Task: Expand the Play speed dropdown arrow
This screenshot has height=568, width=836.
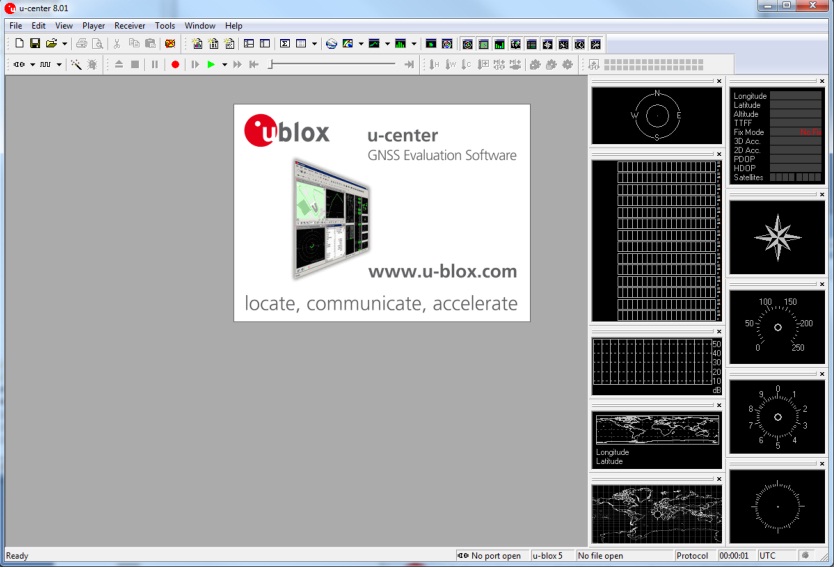Action: pos(224,65)
